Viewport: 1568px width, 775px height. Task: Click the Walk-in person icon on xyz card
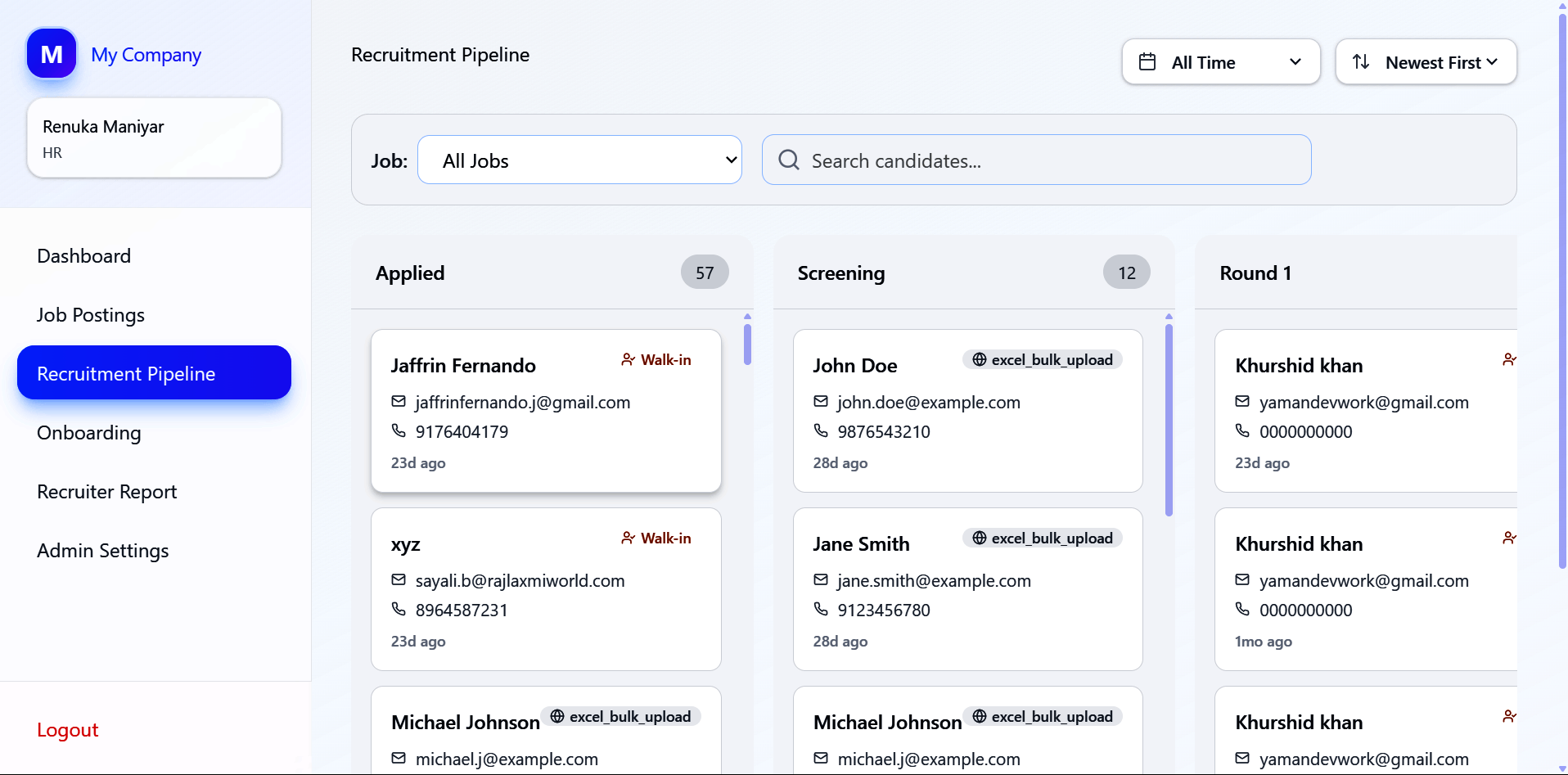click(x=628, y=538)
